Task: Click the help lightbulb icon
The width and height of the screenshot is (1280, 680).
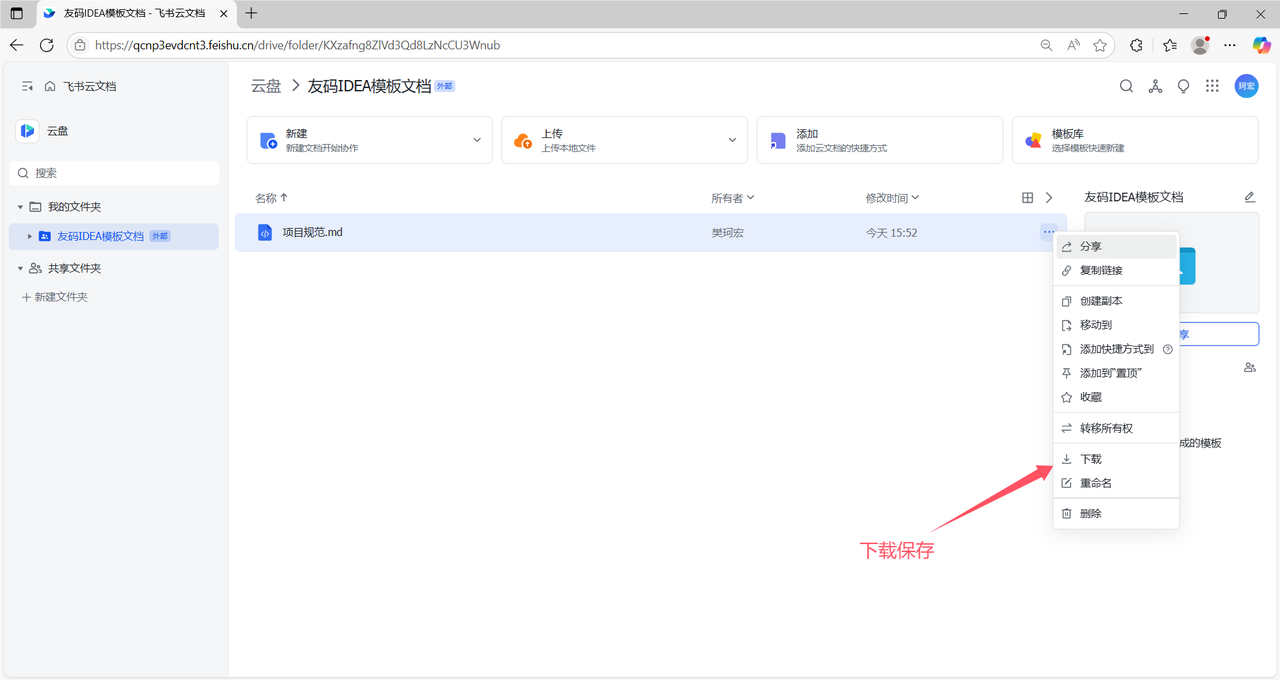Action: (x=1183, y=86)
